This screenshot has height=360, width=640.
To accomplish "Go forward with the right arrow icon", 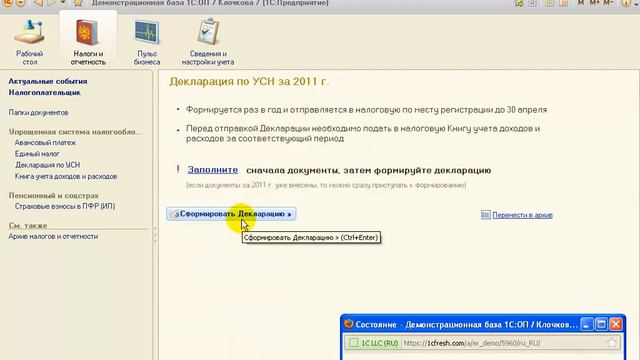I will click(x=52, y=3).
